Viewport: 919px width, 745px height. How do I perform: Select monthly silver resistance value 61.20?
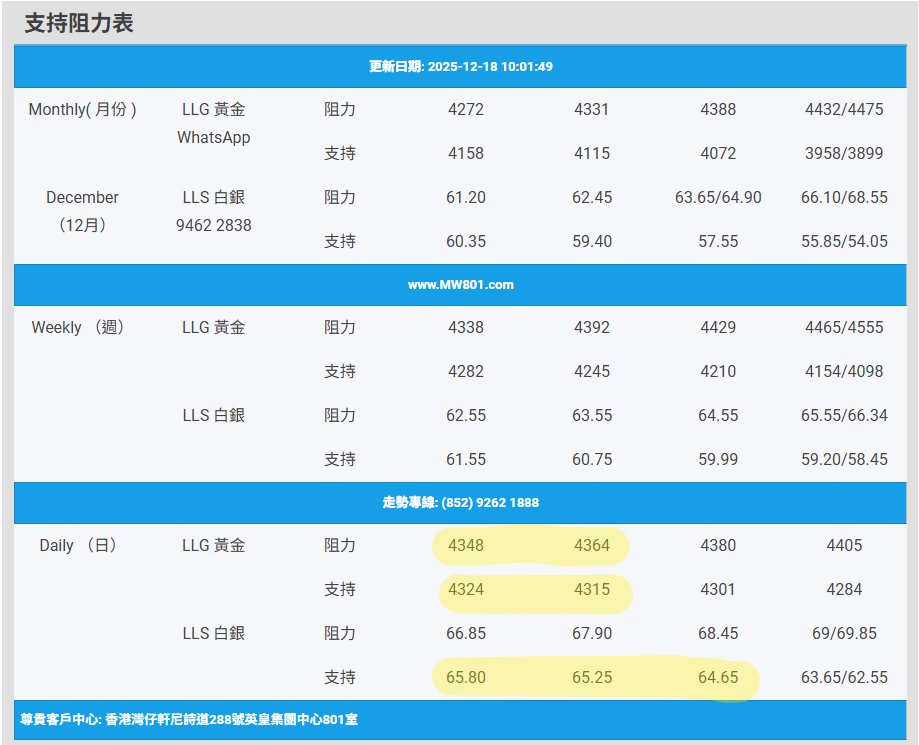pos(466,198)
